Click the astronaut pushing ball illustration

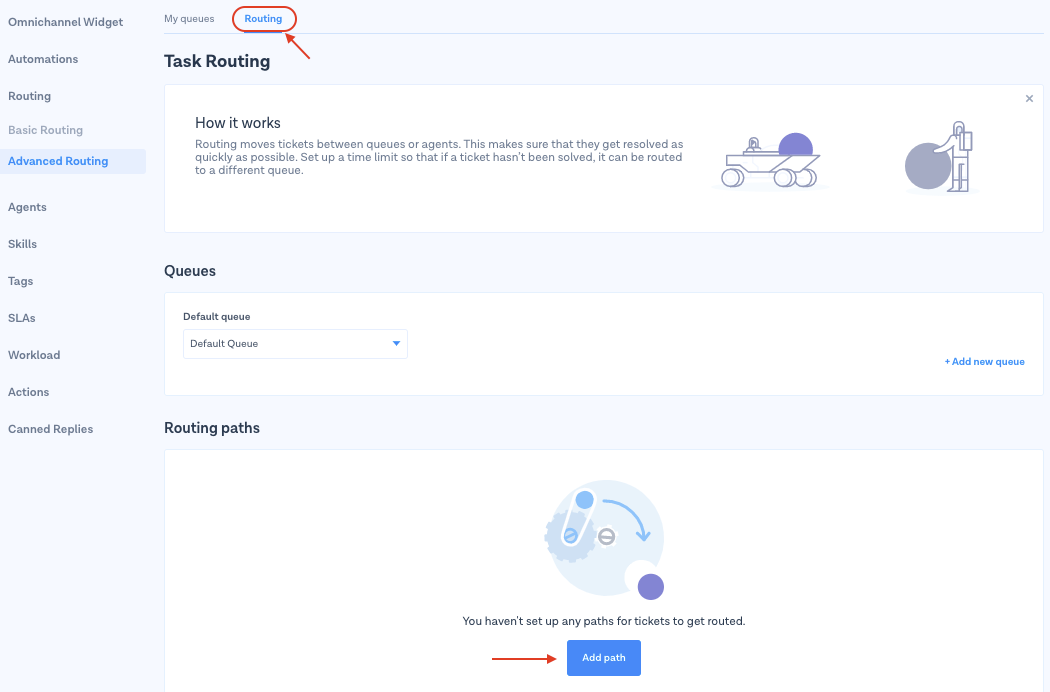pyautogui.click(x=940, y=158)
